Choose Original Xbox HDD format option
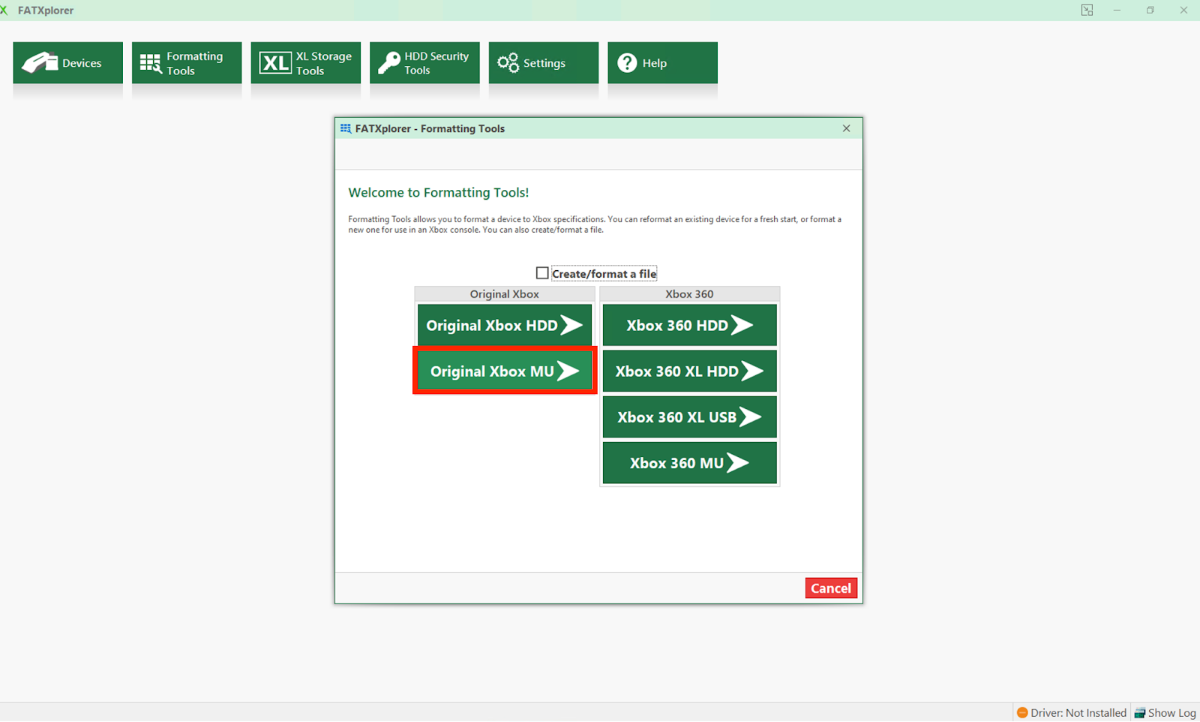Screen dimensions: 1200x722 point(505,325)
